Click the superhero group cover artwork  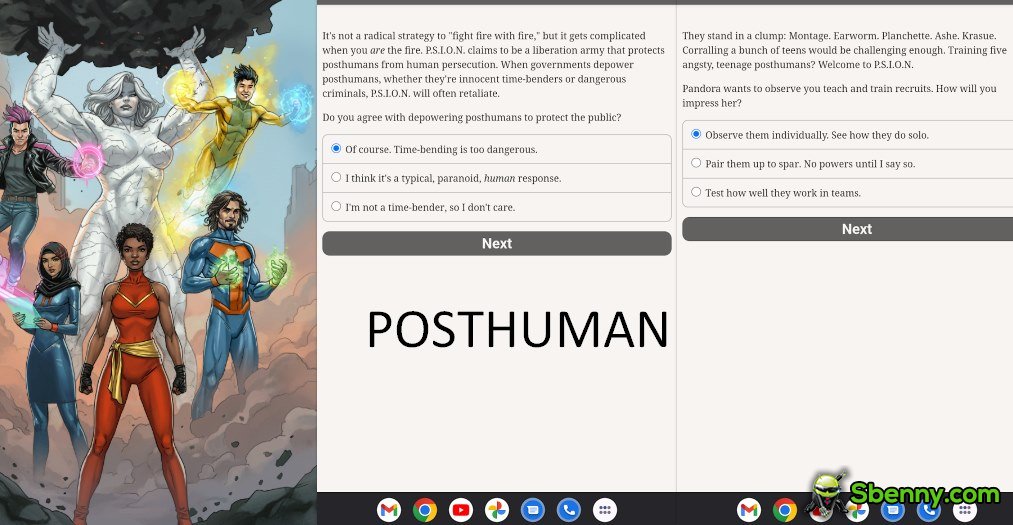pos(158,262)
